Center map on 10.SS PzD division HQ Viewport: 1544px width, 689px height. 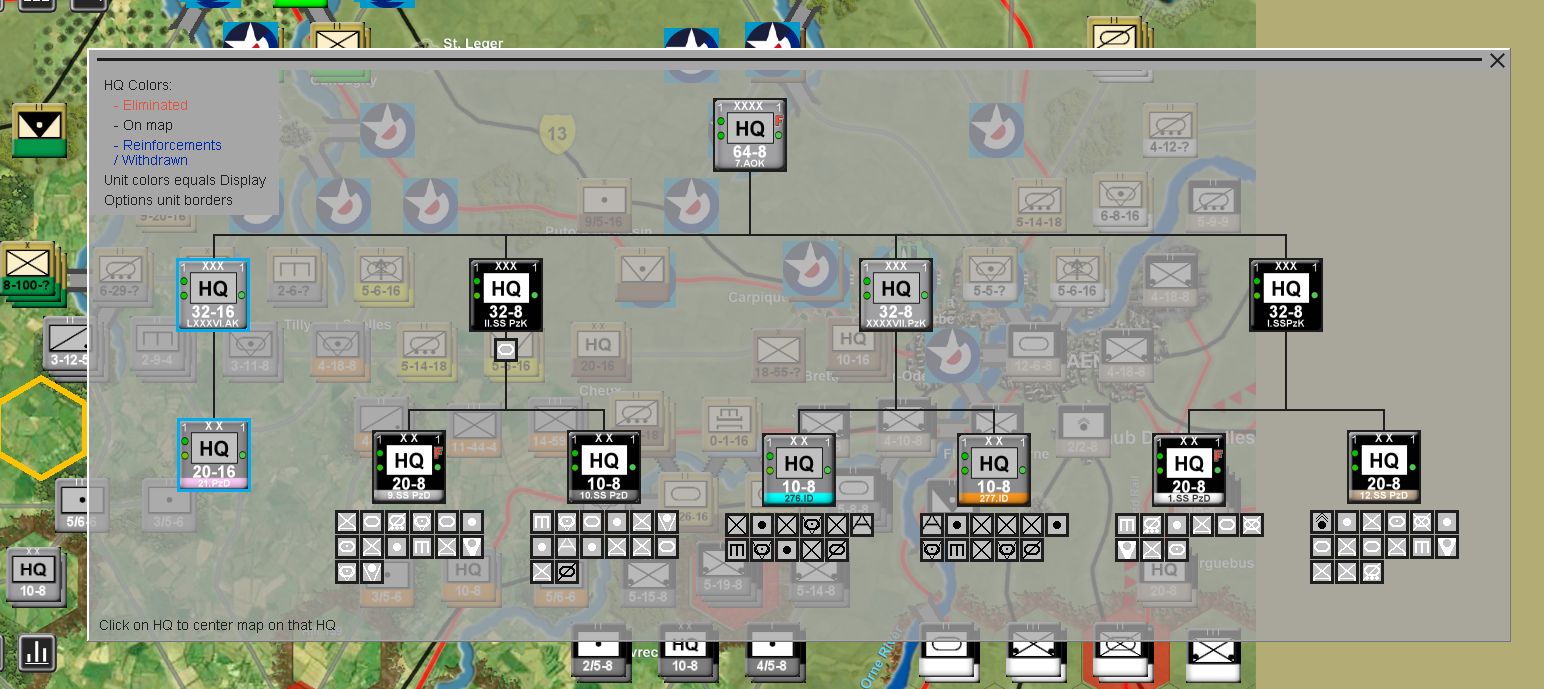pyautogui.click(x=604, y=467)
